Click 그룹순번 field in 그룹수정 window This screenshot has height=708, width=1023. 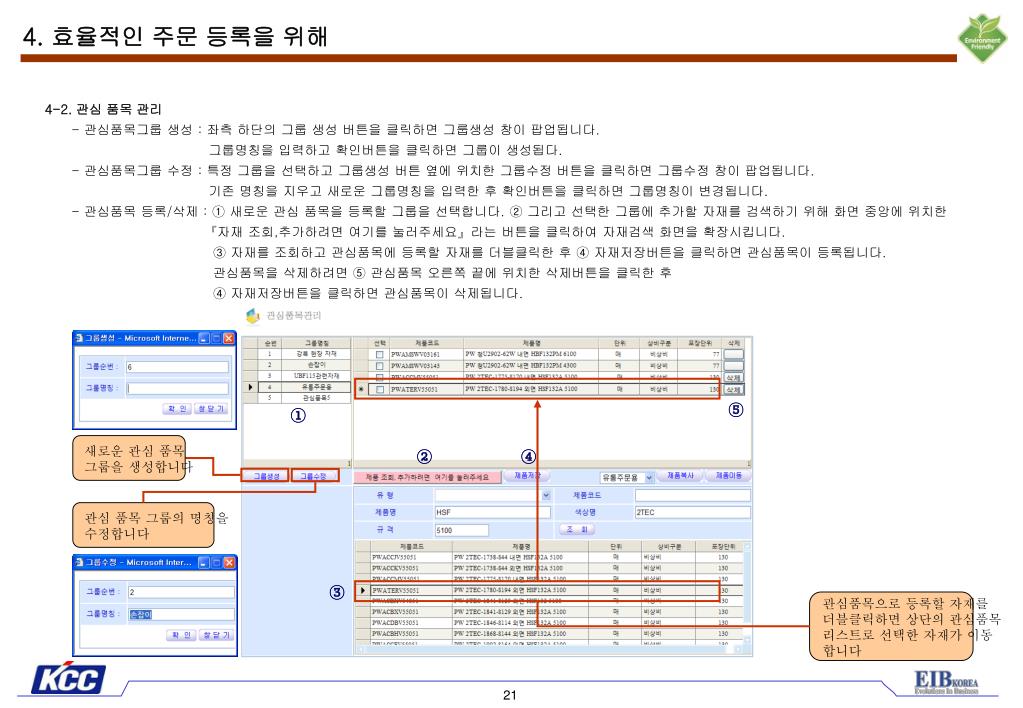click(x=181, y=592)
